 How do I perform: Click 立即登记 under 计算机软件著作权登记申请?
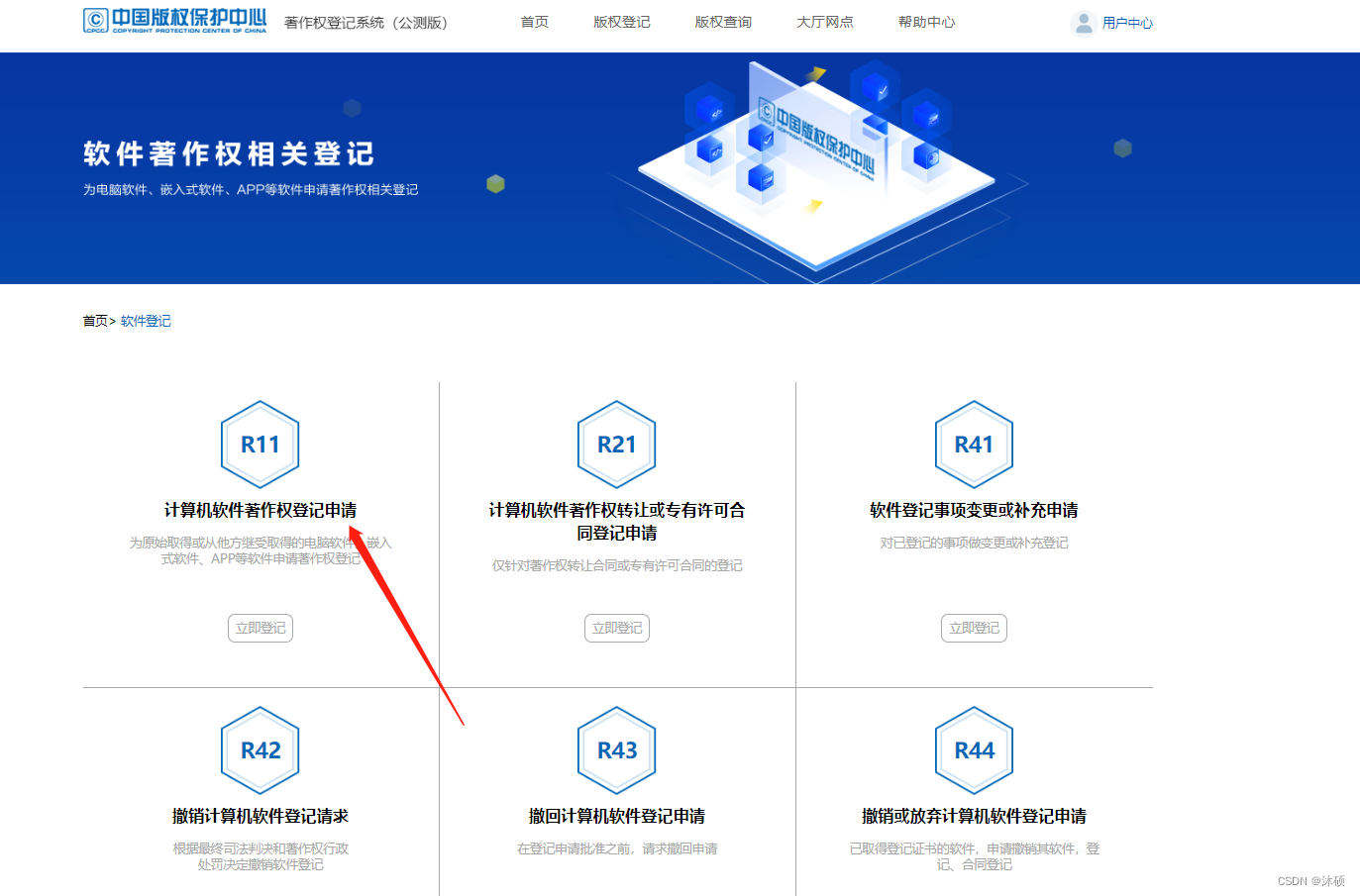(x=260, y=628)
